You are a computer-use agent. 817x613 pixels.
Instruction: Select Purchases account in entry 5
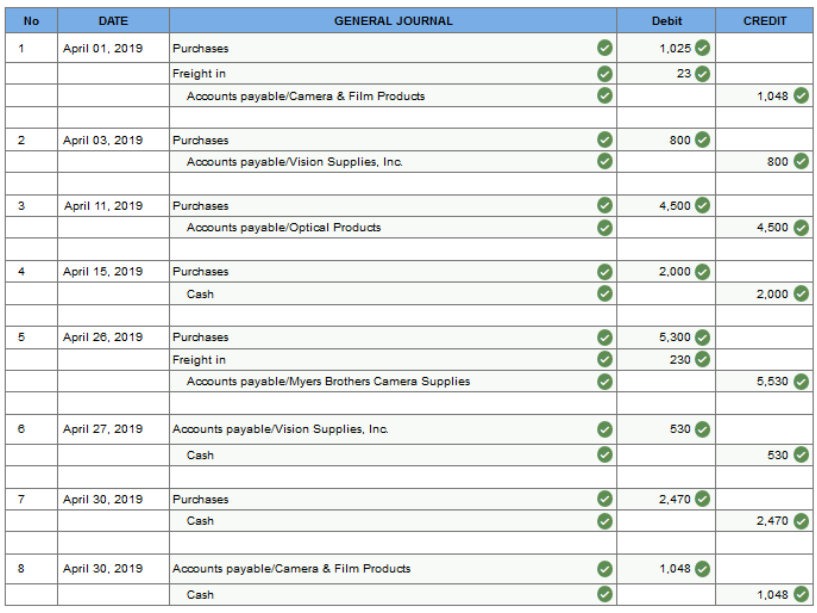tap(201, 337)
